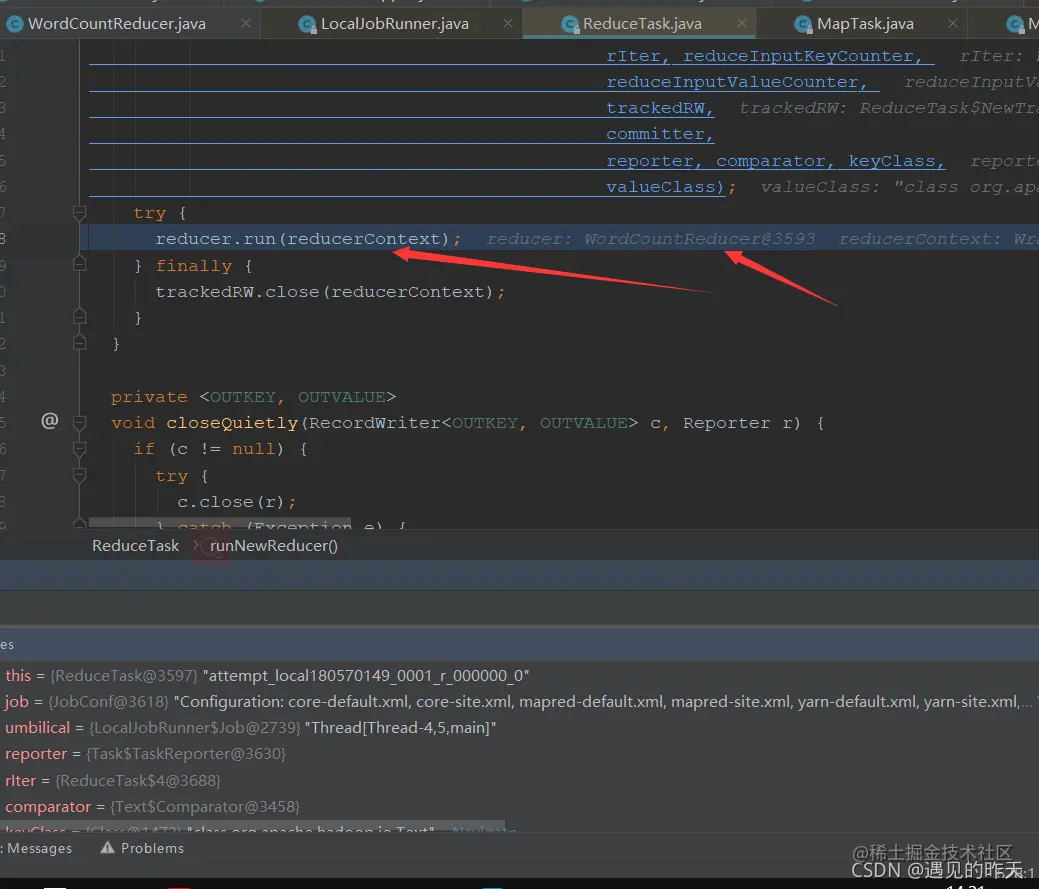This screenshot has height=889, width=1039.
Task: Click inline hint reducer: WordCountReducer@3593
Action: click(651, 239)
